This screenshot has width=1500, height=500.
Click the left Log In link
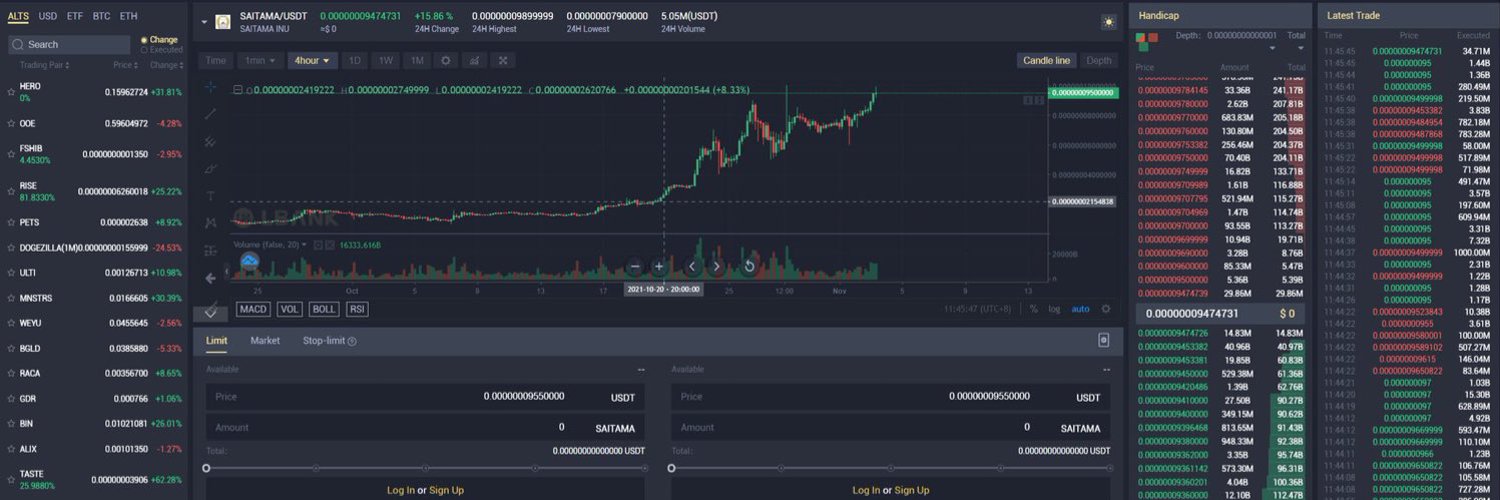coord(401,490)
